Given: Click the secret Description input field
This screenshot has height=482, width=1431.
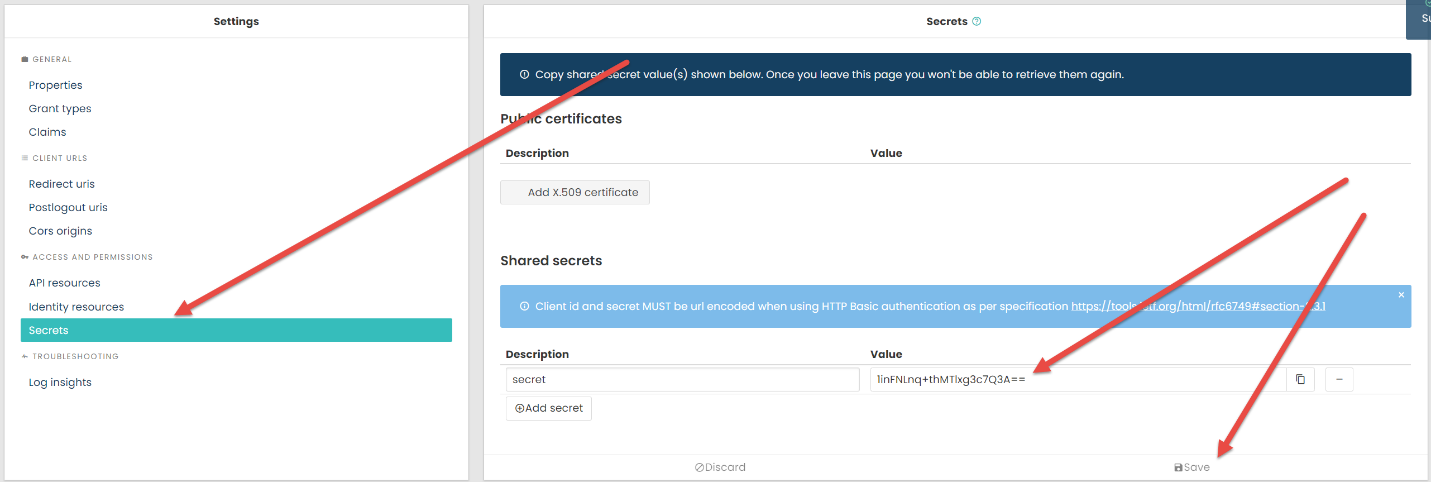Looking at the screenshot, I should (x=682, y=380).
